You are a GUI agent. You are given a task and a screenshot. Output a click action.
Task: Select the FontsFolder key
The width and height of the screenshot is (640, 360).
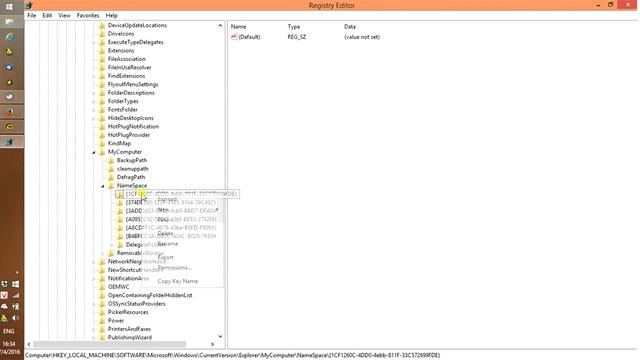pyautogui.click(x=122, y=110)
